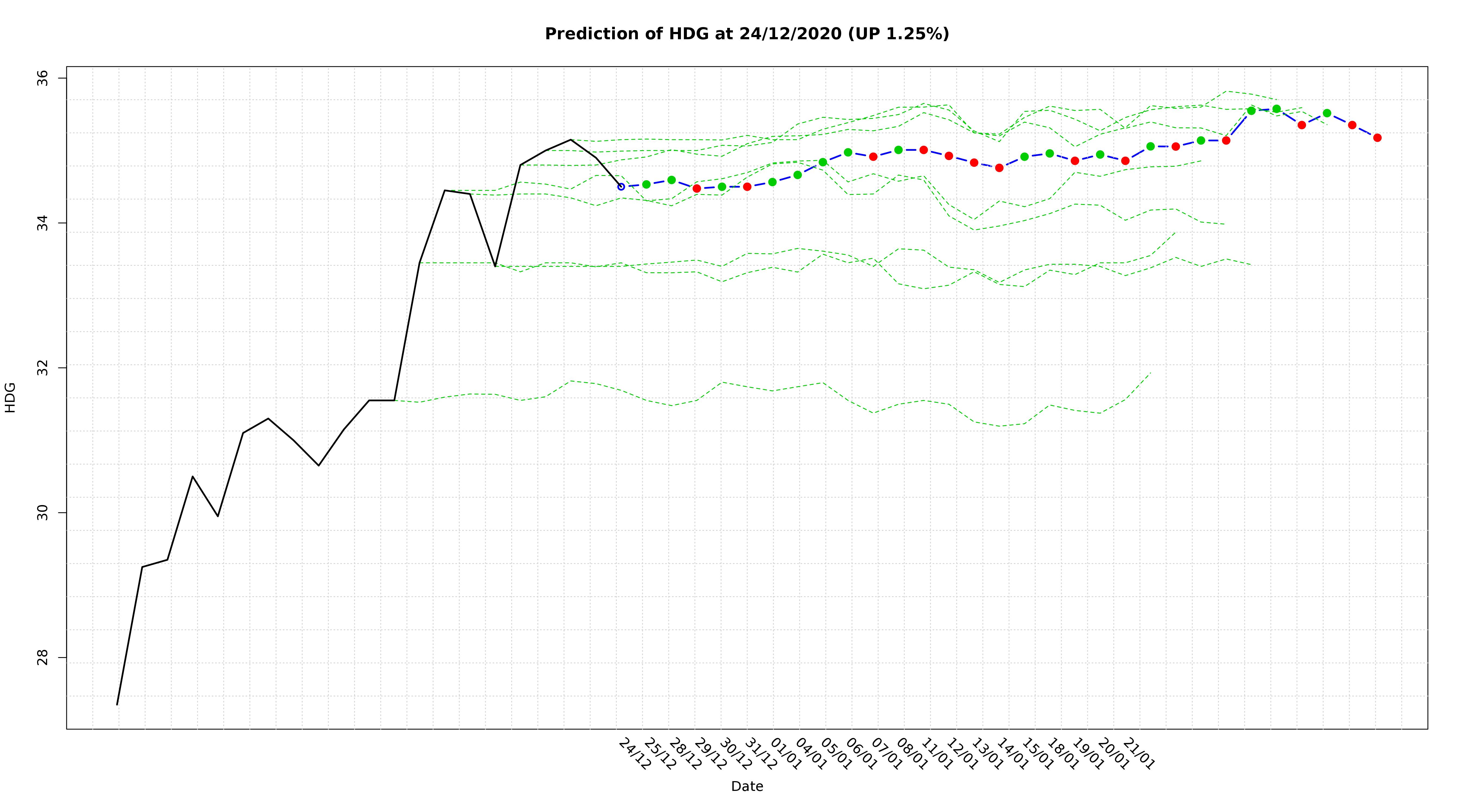Click the red forecast dot above 14/01
The height and width of the screenshot is (812, 1462).
[x=1000, y=168]
